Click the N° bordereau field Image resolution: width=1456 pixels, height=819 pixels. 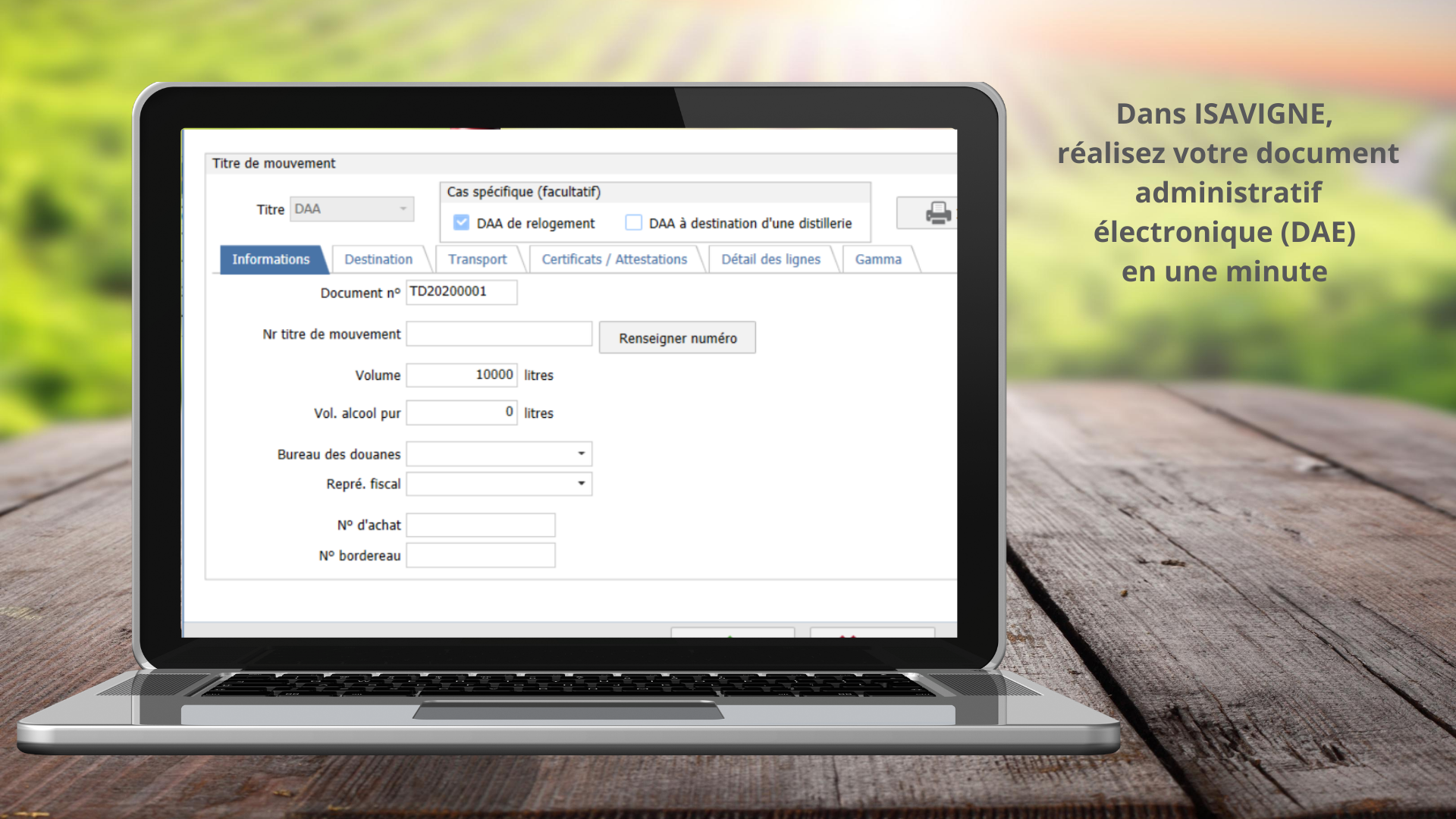(481, 555)
